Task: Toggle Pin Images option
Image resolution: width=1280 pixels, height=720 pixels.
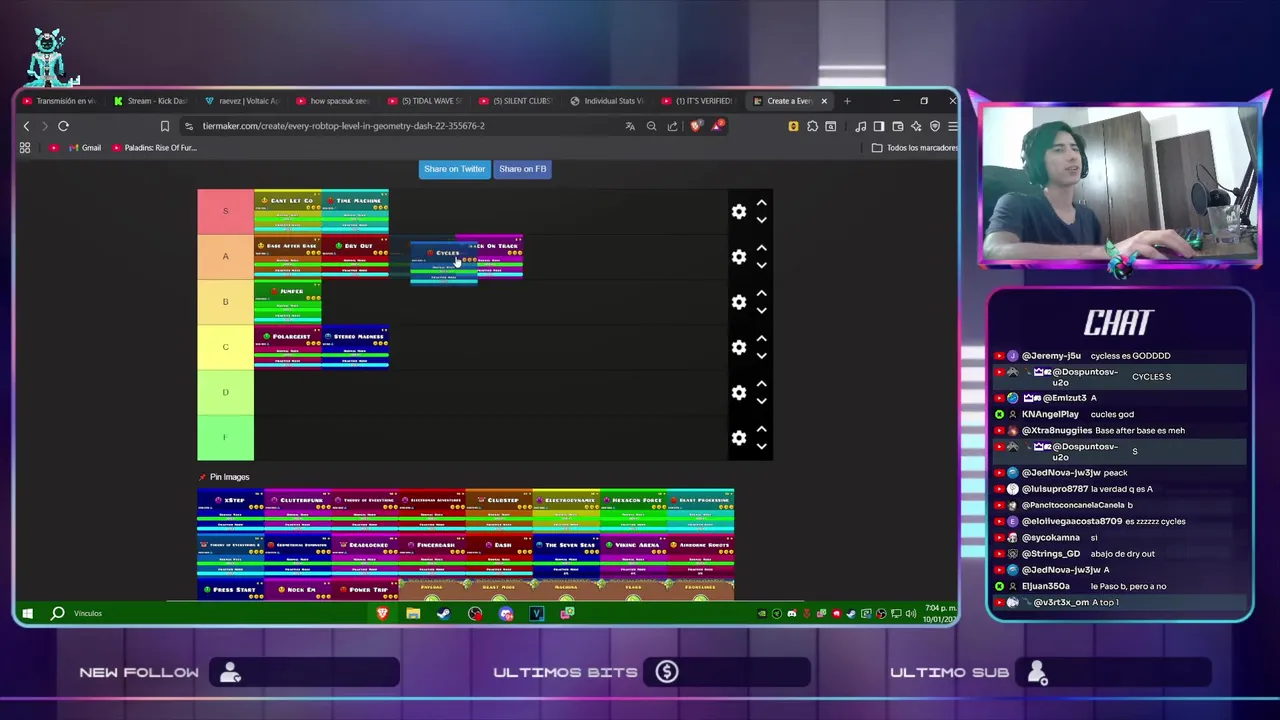Action: [224, 477]
